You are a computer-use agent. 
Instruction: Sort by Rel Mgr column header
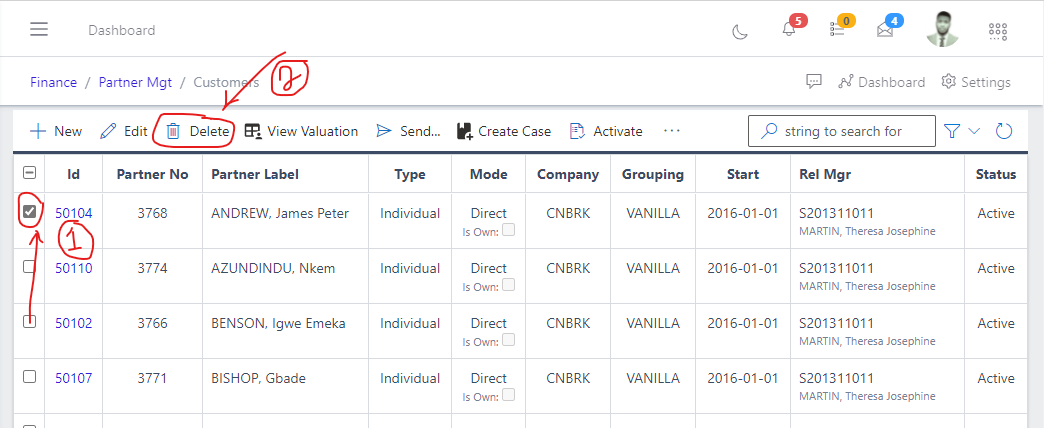pos(825,174)
